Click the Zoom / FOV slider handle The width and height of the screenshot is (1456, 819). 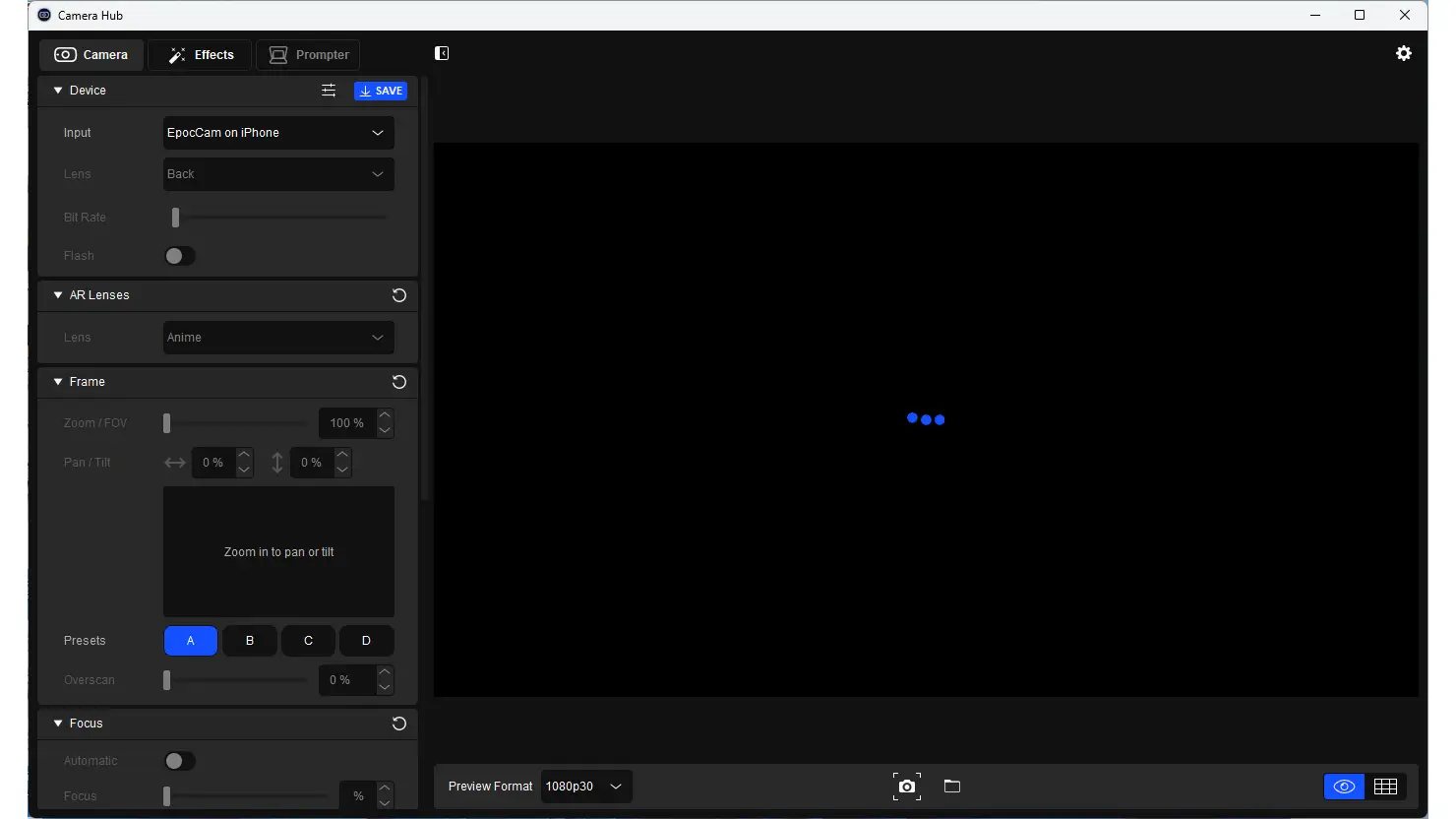pos(167,423)
